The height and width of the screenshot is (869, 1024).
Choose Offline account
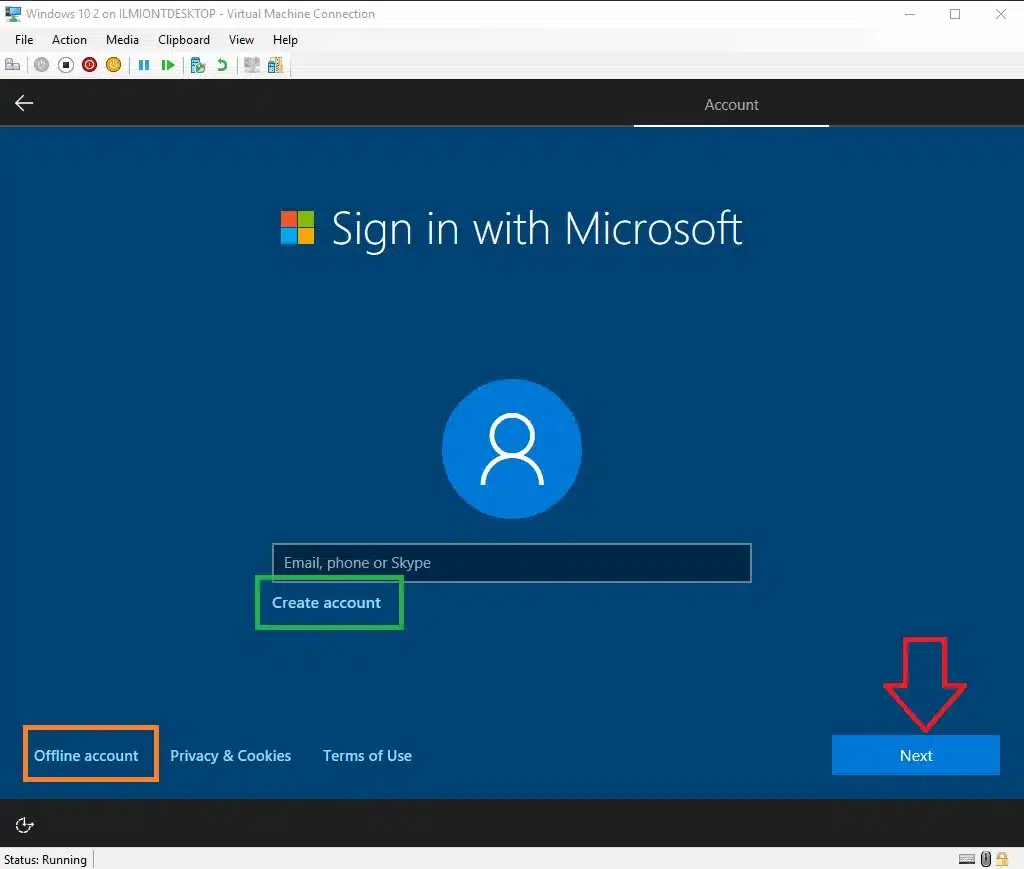(86, 755)
